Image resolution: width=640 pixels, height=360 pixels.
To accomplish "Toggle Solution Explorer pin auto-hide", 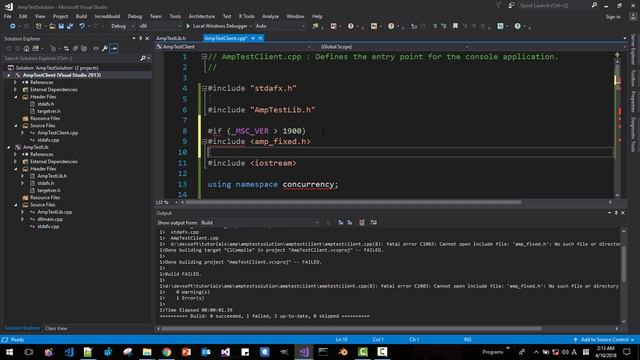I will pos(140,38).
